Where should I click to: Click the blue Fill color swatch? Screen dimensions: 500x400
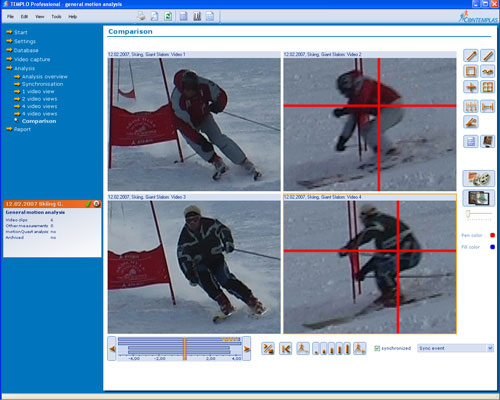(492, 247)
